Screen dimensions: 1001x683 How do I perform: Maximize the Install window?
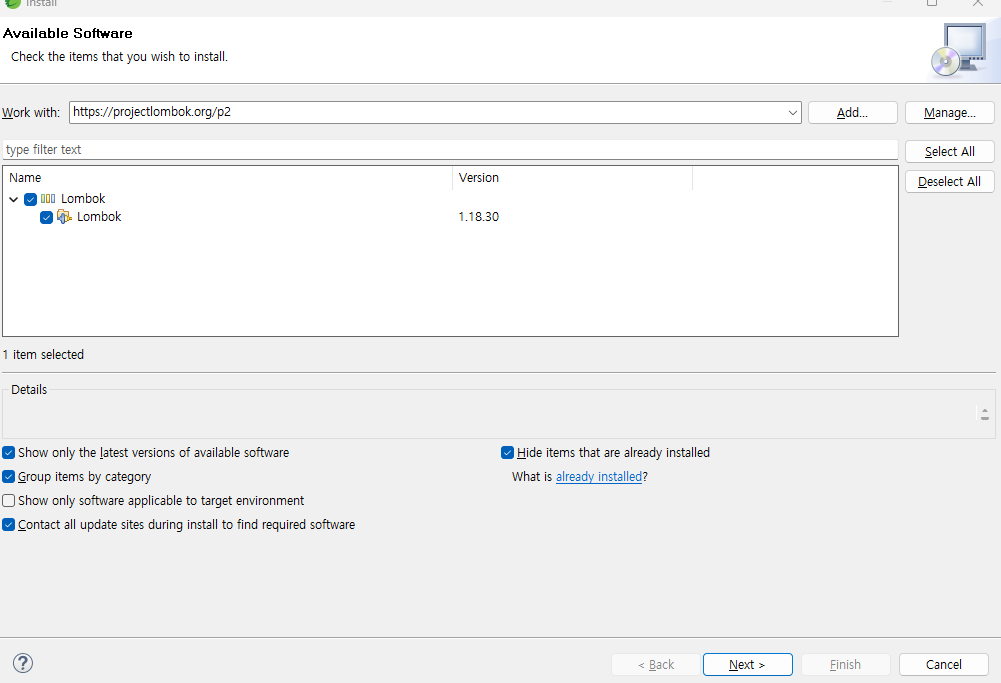[x=932, y=3]
